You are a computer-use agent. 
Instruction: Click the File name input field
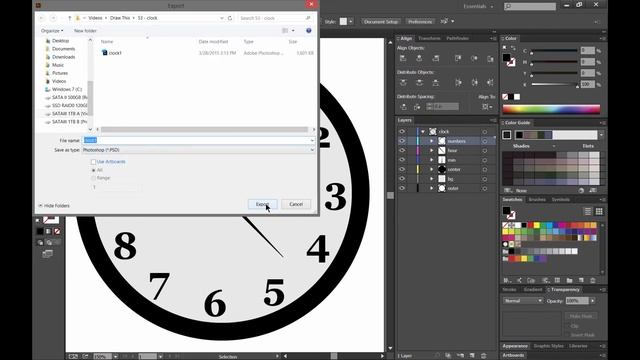pyautogui.click(x=198, y=140)
